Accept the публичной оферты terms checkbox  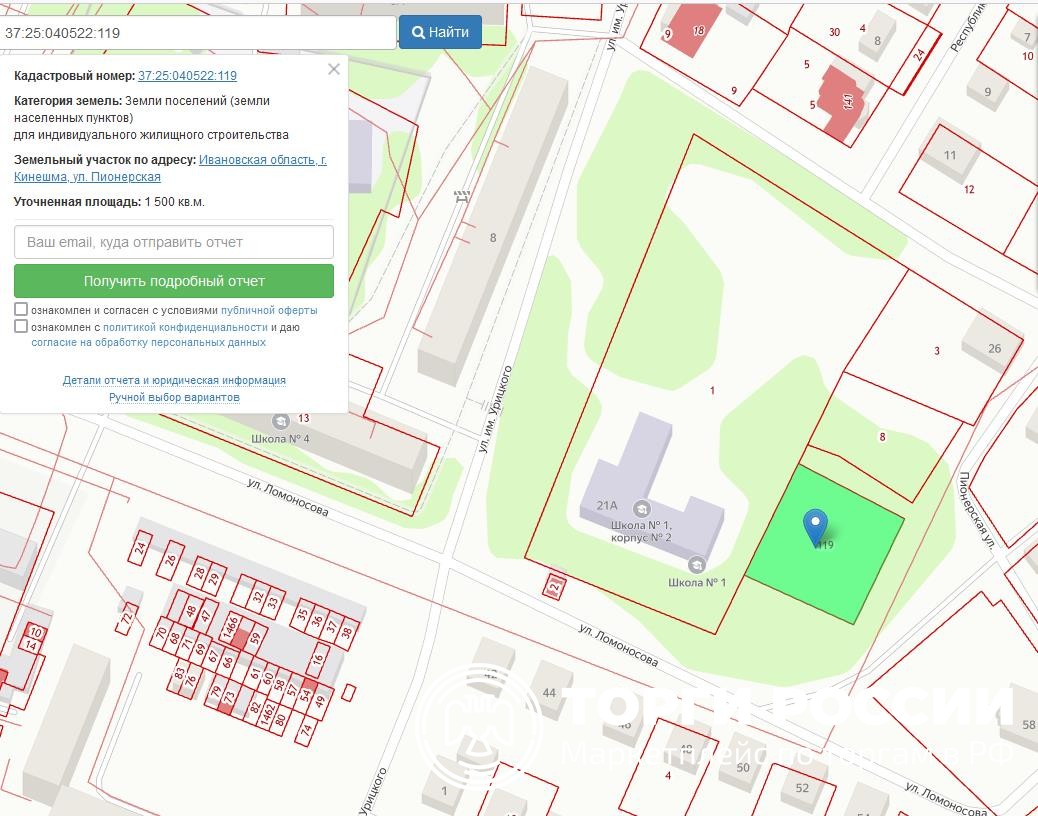point(21,310)
